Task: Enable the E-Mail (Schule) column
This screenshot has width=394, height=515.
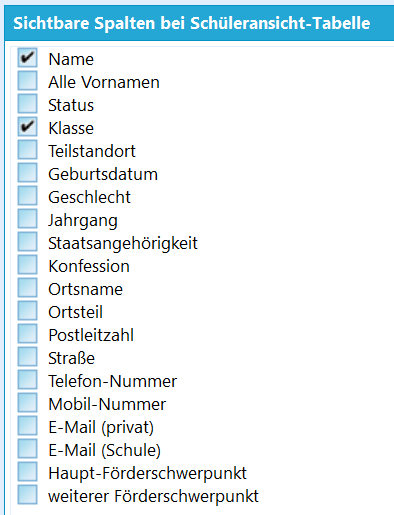Action: coord(27,449)
